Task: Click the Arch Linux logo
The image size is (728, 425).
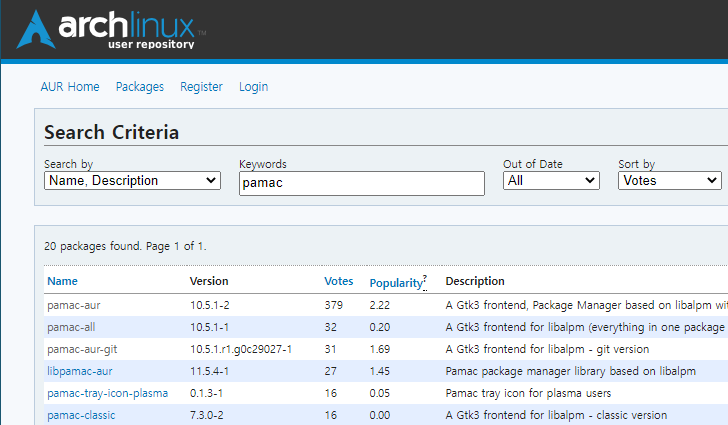Action: pos(111,30)
